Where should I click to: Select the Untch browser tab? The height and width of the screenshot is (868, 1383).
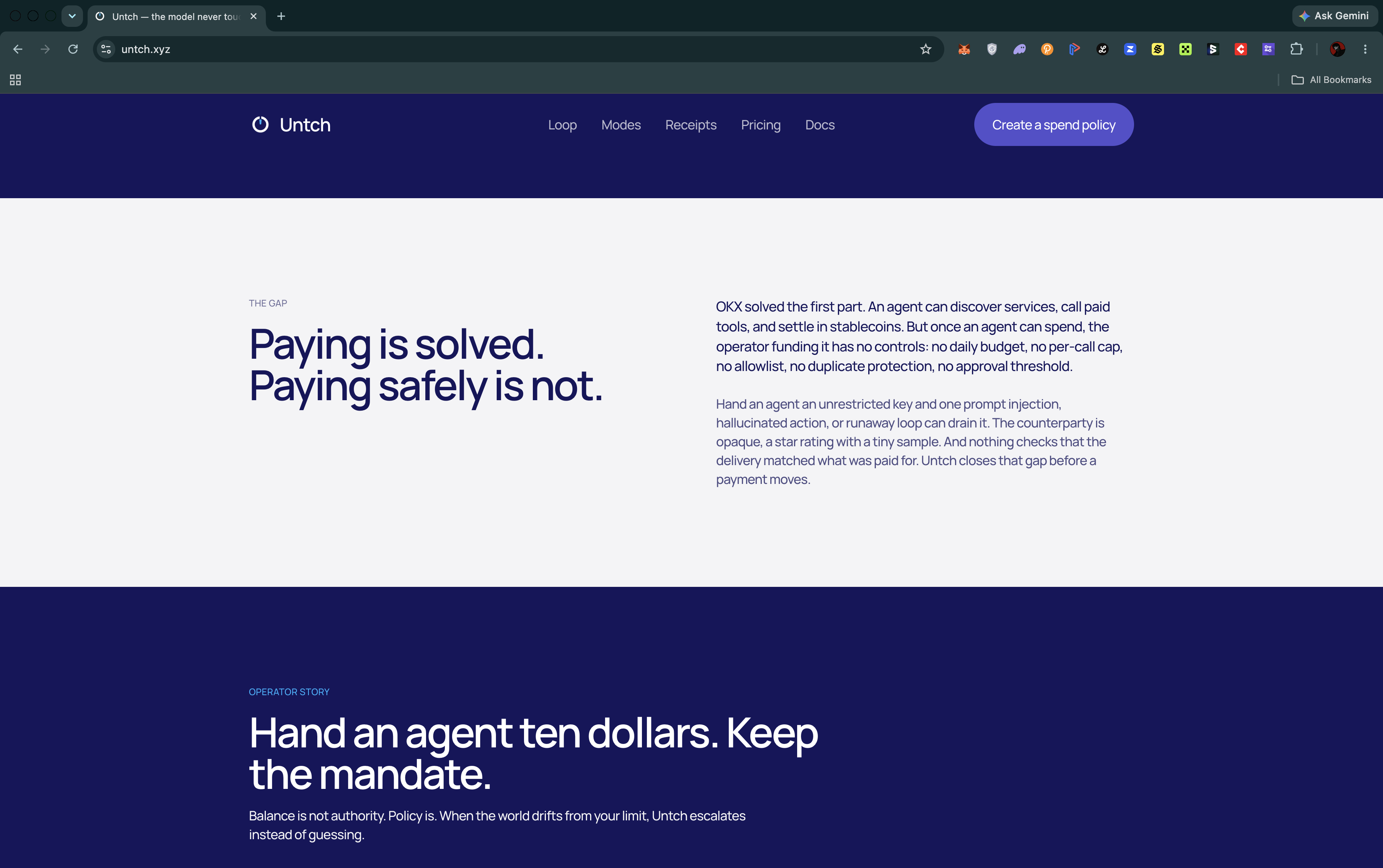(176, 17)
